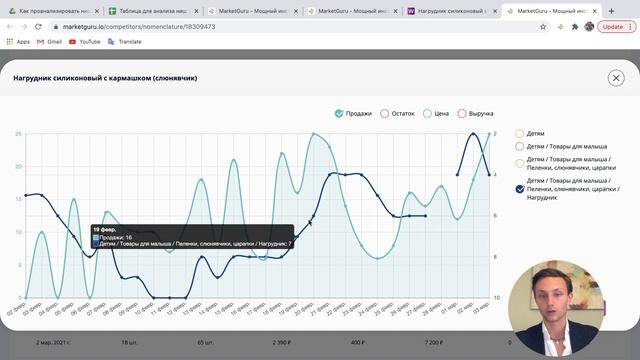Click the 18 шт. table cell

coord(129,342)
